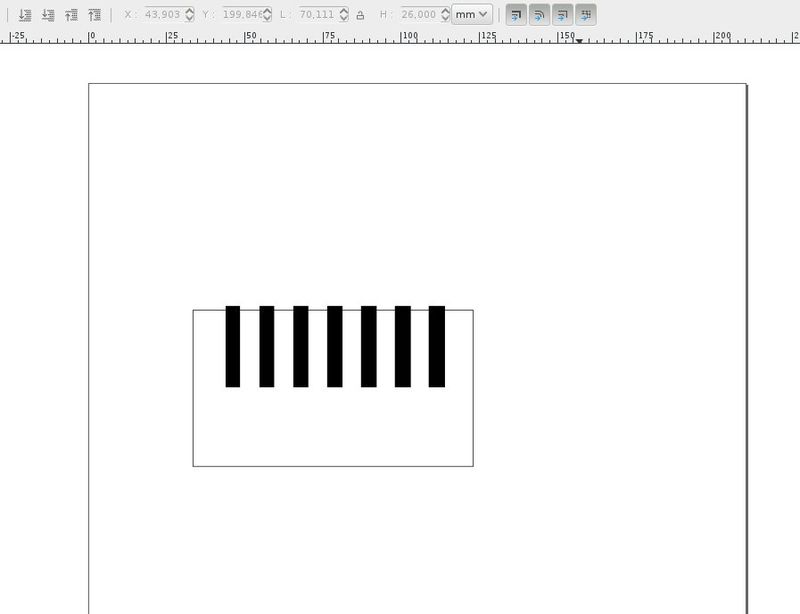Select the rightmost black vertical bar
The image size is (800, 614).
pyautogui.click(x=437, y=347)
